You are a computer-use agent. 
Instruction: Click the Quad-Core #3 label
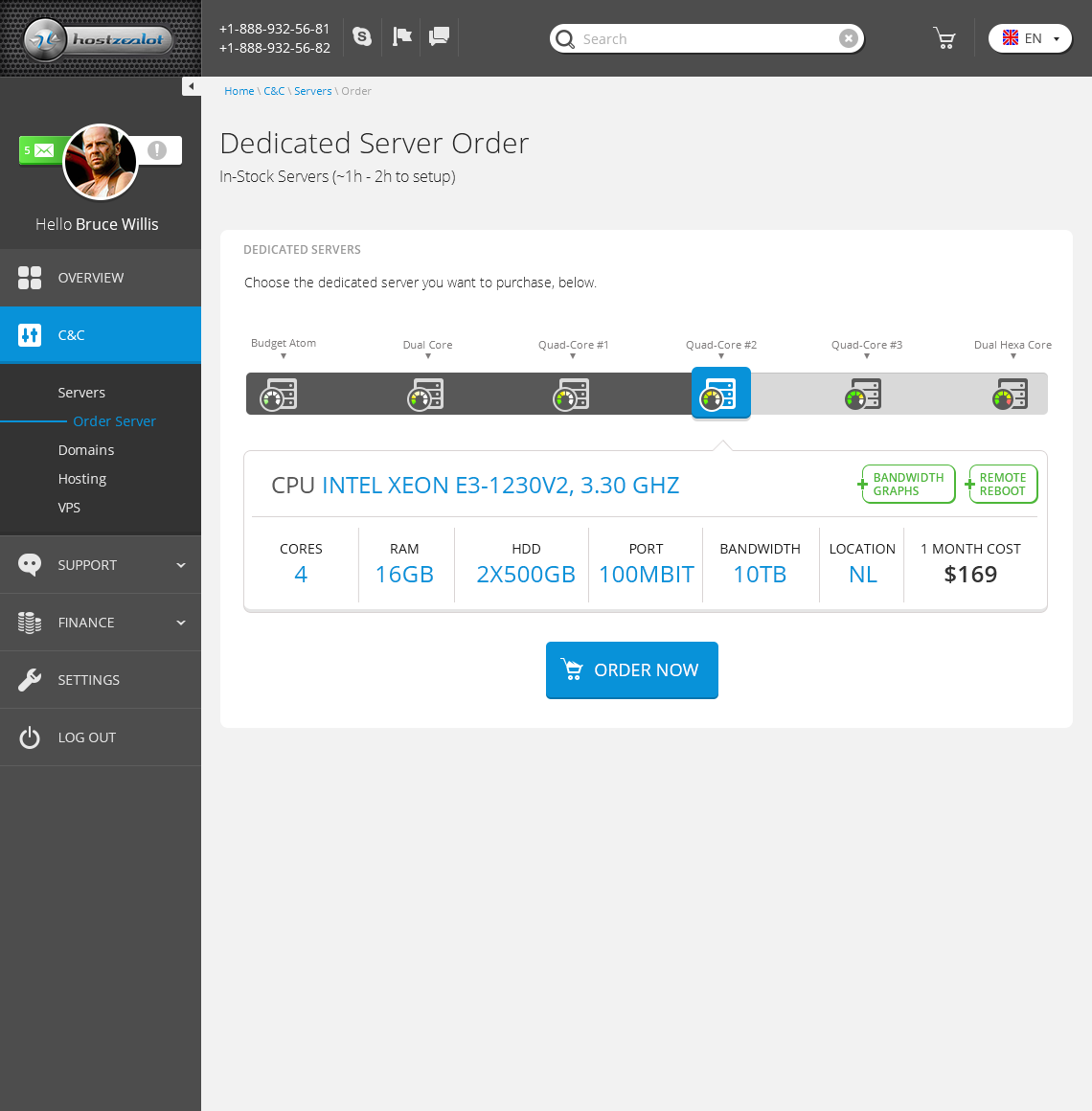[x=867, y=345]
